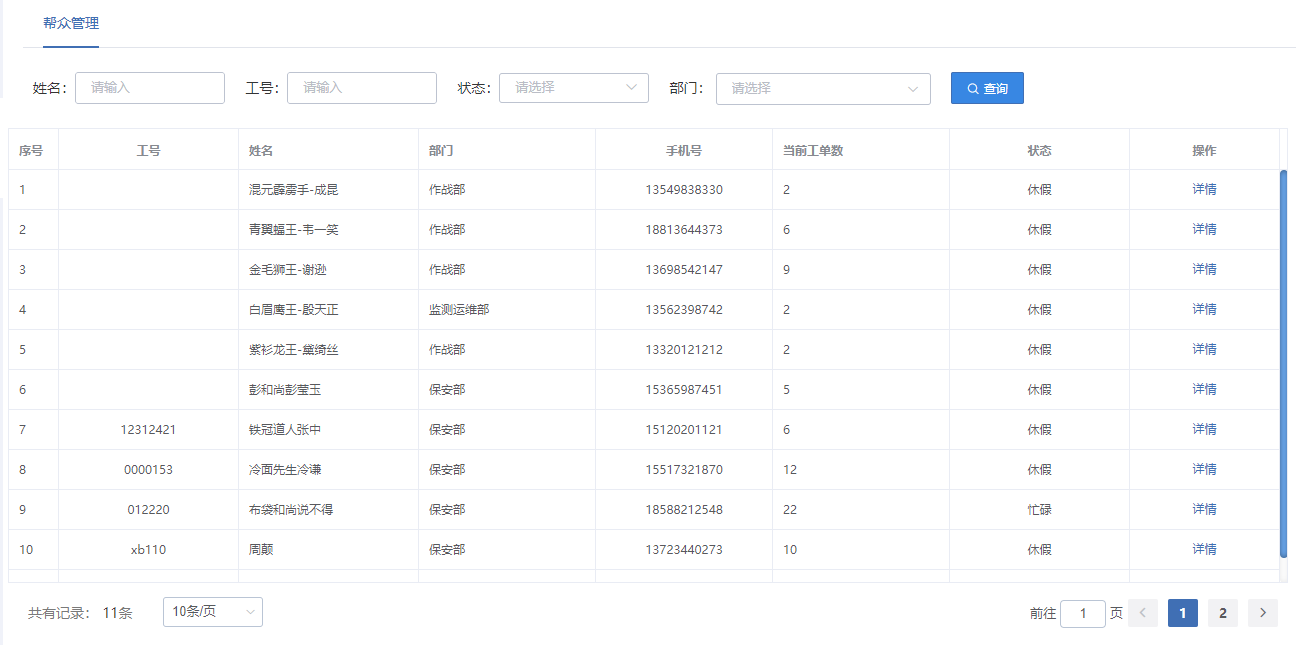Focus the 姓名 input field

tap(150, 88)
